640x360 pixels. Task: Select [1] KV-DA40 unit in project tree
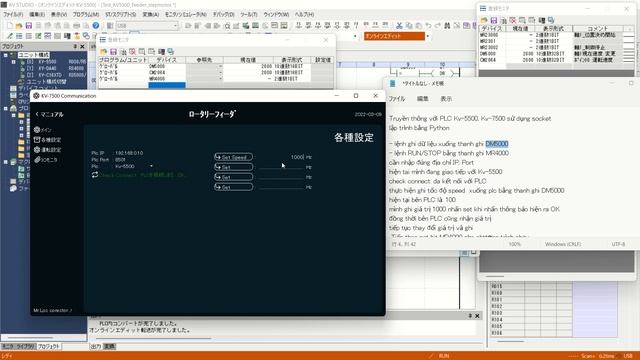click(x=47, y=69)
